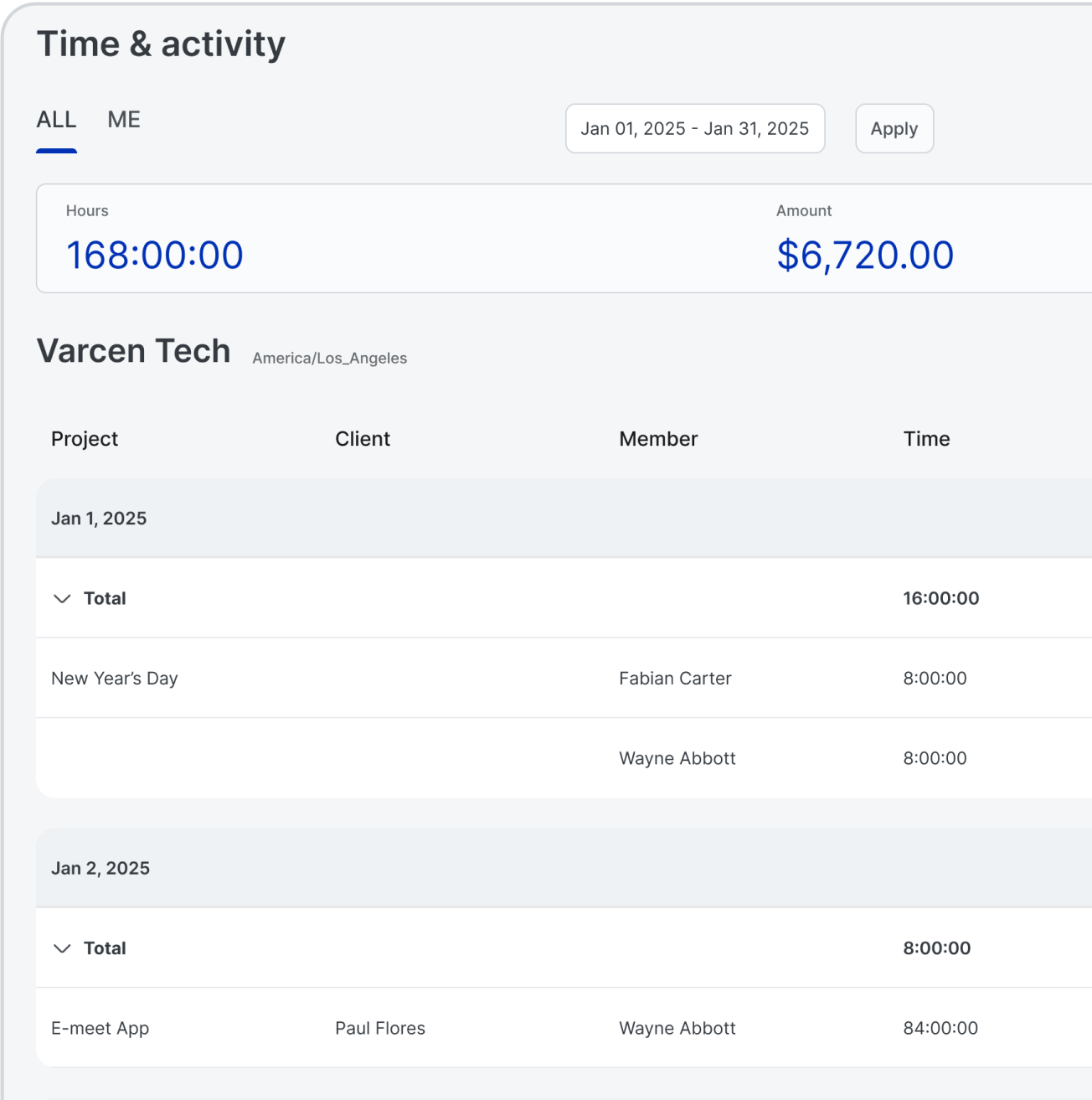This screenshot has height=1100, width=1092.
Task: Select the $6,720.00 amount value
Action: [865, 255]
